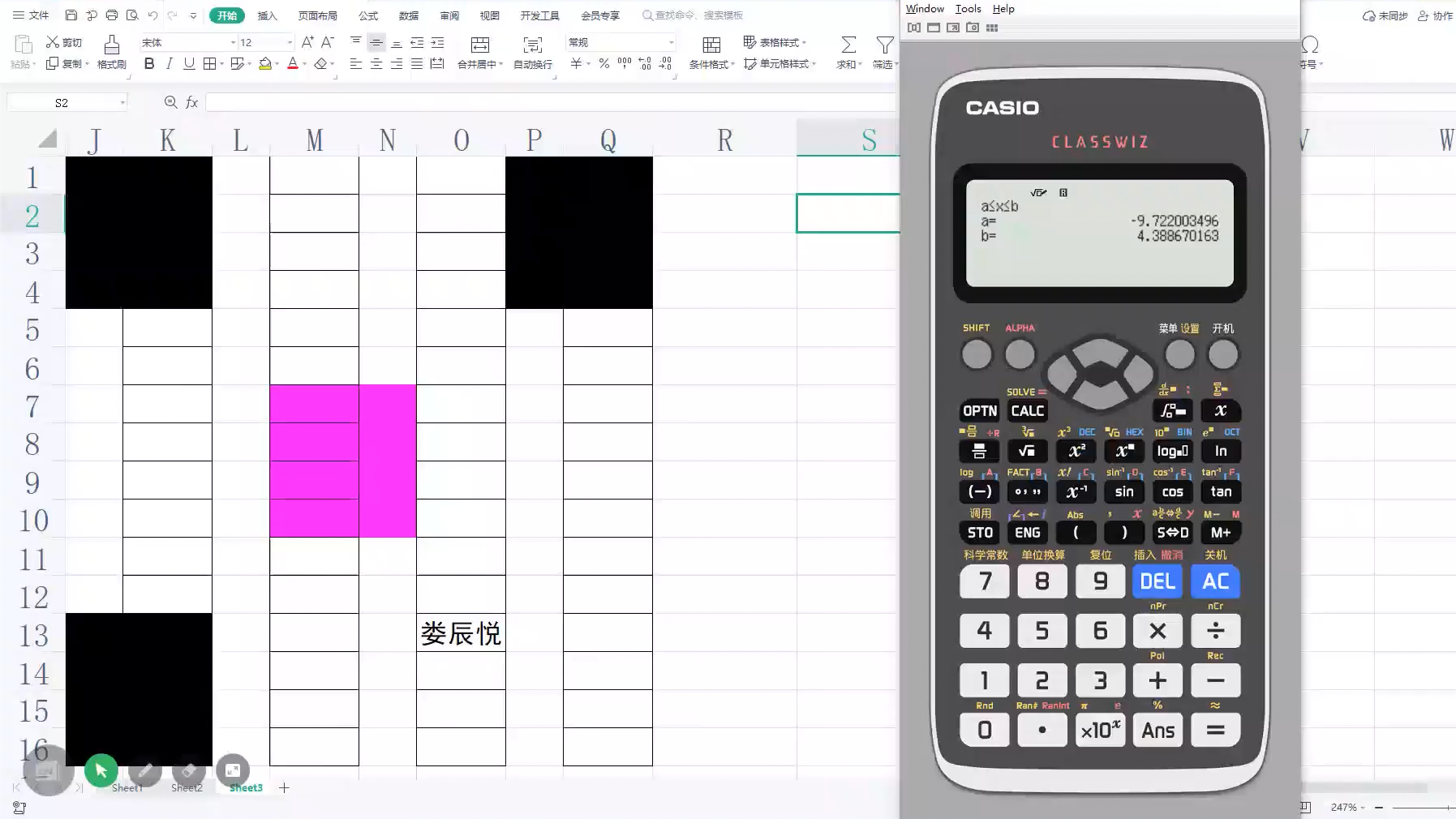Click the pen annotation circle button
Screen dimensions: 1456x819
pyautogui.click(x=145, y=770)
